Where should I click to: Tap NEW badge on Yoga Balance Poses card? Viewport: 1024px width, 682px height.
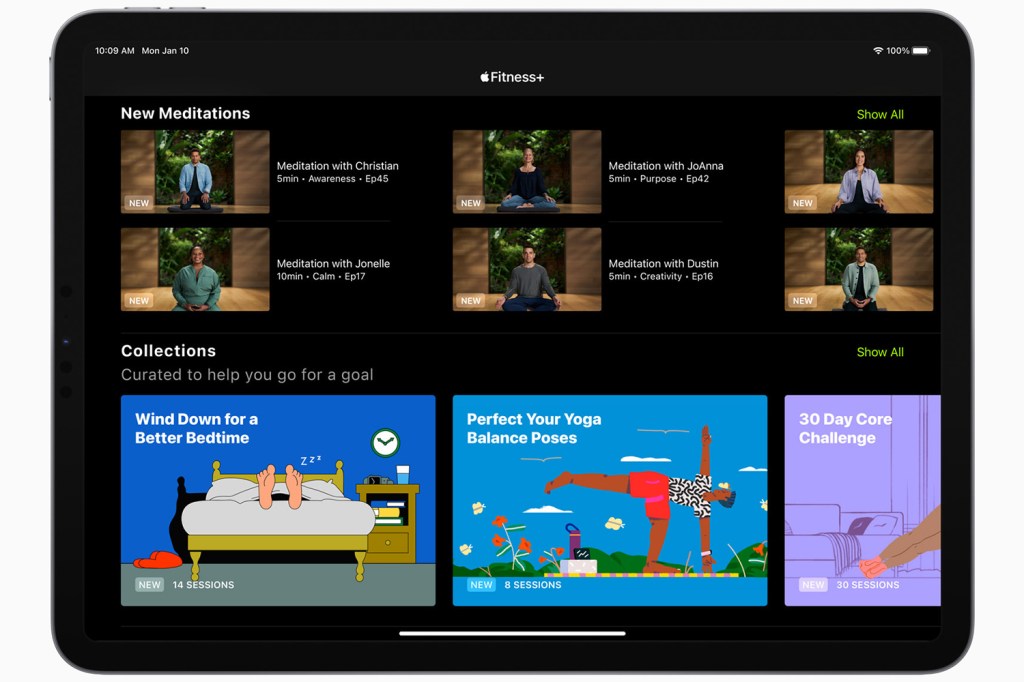(481, 585)
